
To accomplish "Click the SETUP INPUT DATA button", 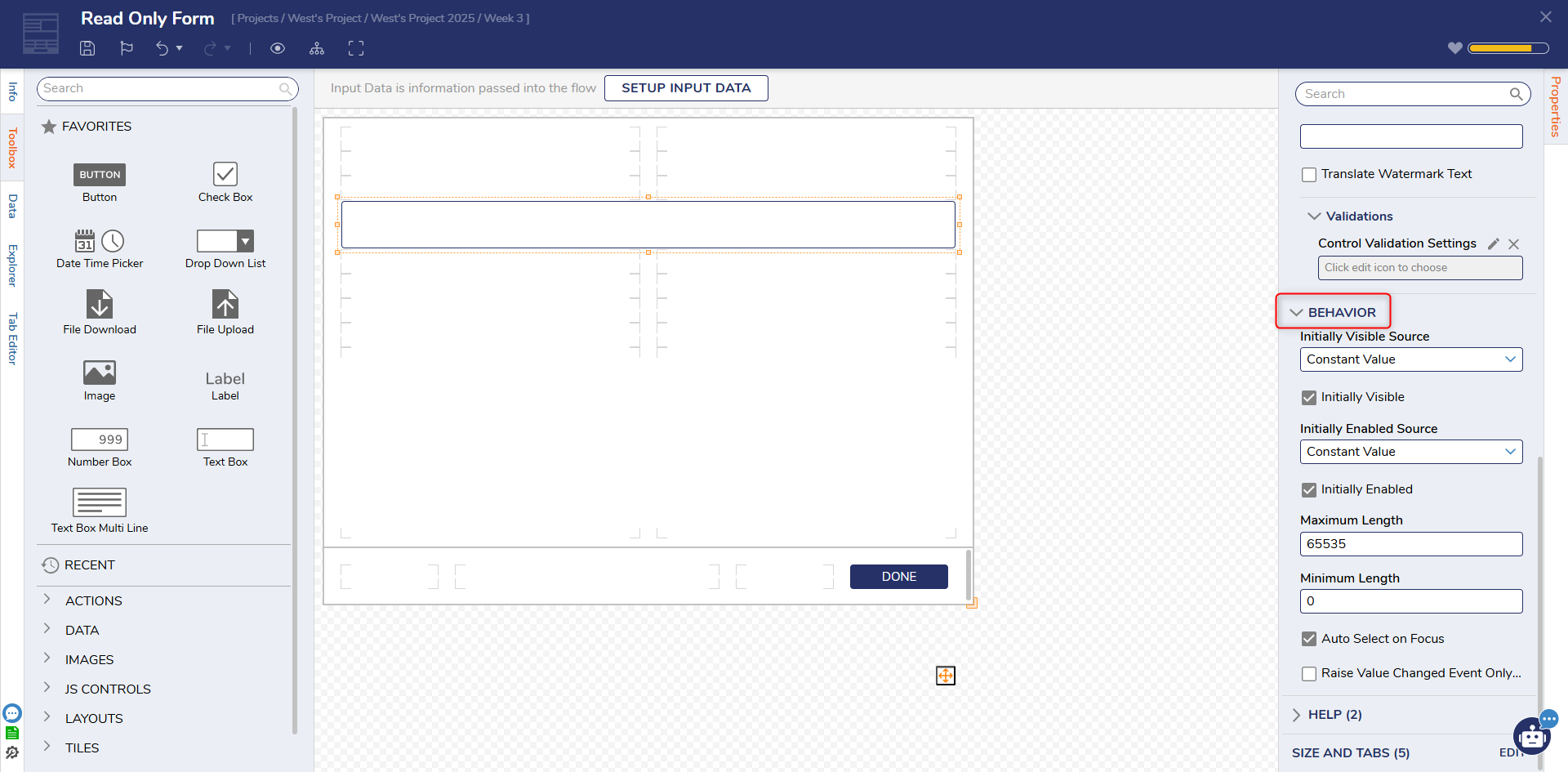I will click(685, 88).
